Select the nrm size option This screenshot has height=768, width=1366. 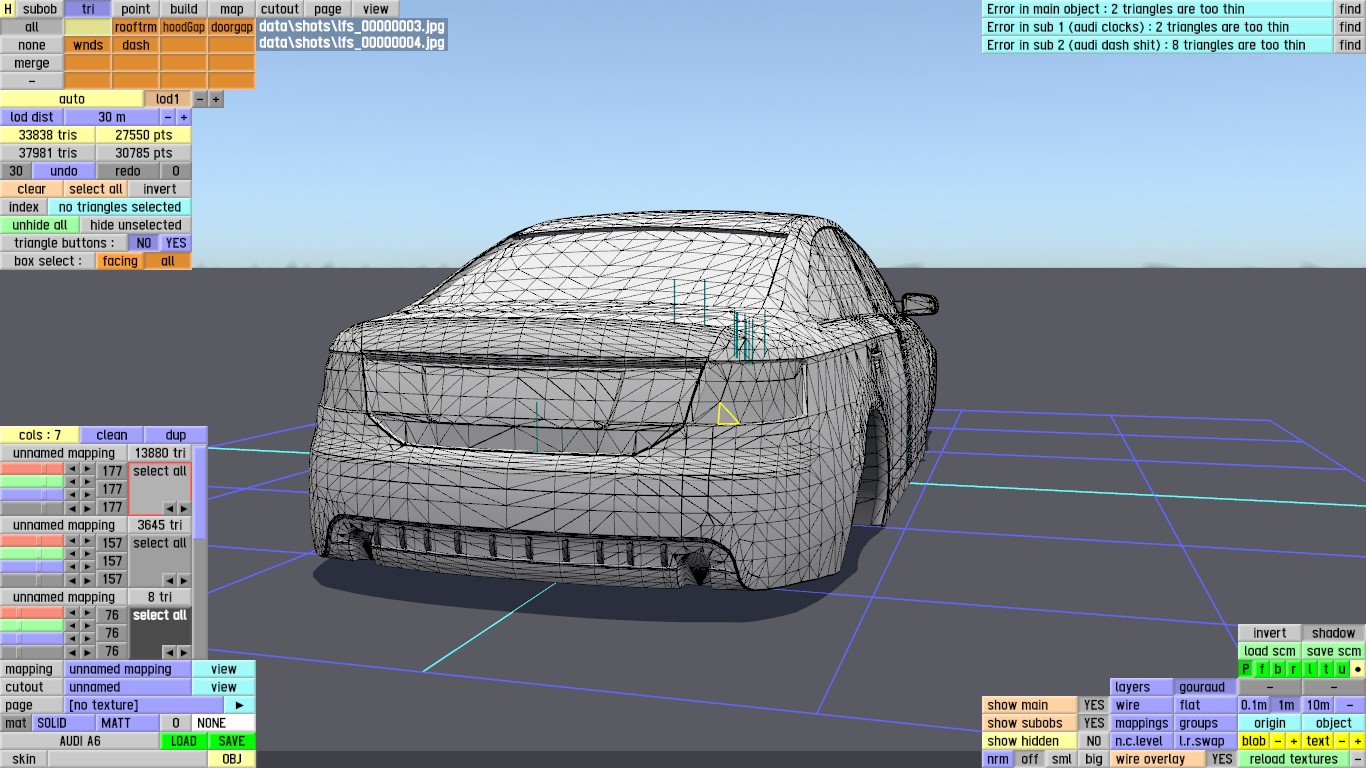coord(998,759)
